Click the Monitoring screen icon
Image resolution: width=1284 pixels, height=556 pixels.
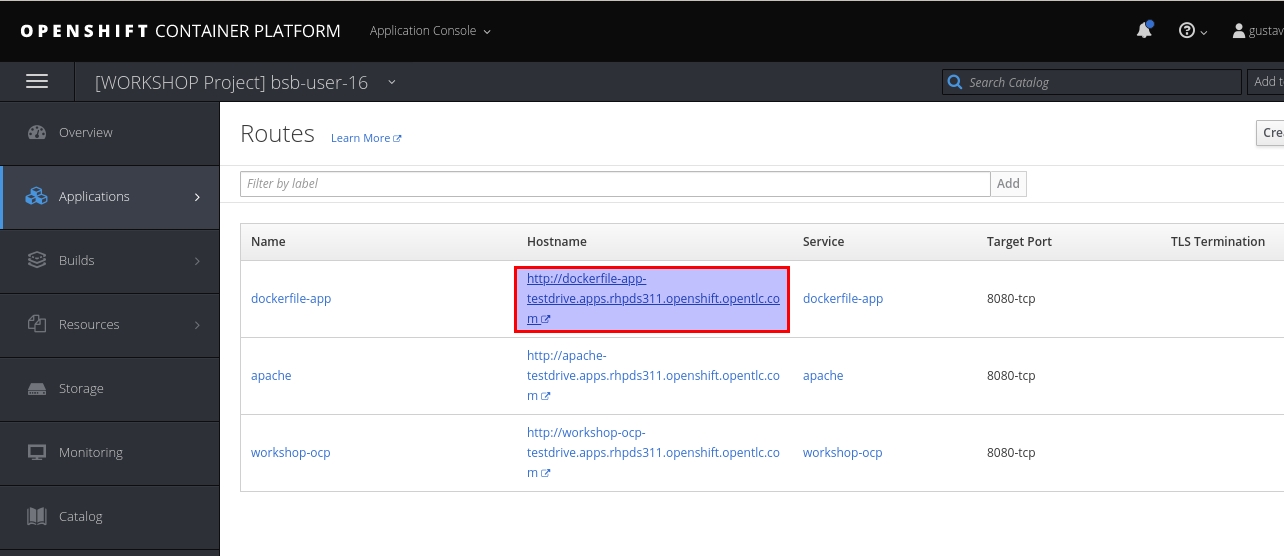pyautogui.click(x=37, y=453)
